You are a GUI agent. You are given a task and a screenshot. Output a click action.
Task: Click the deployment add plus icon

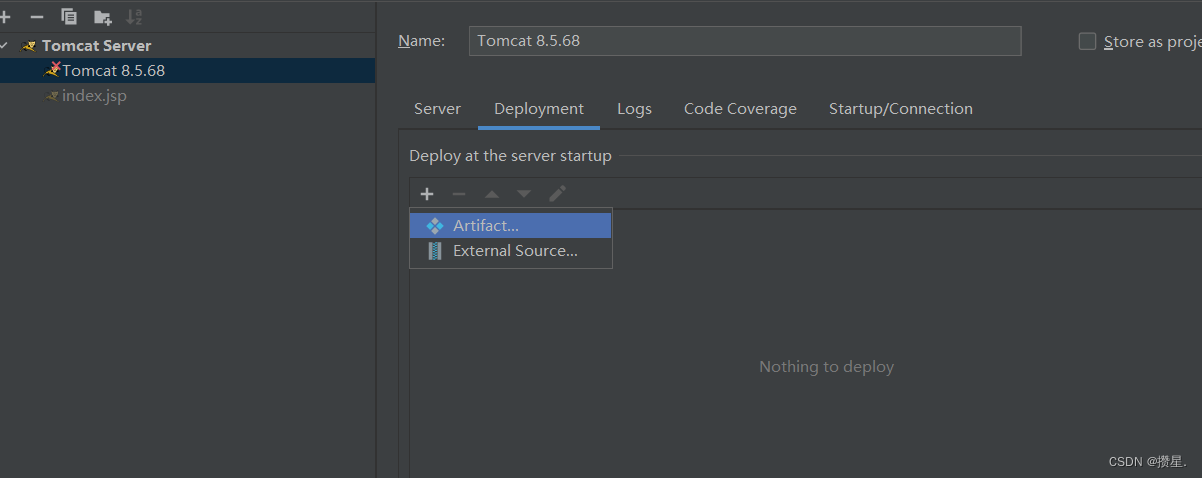pyautogui.click(x=427, y=194)
